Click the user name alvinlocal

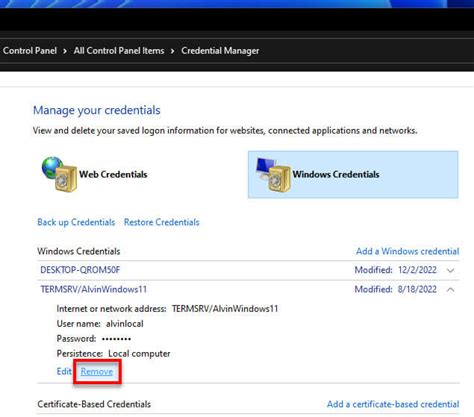click(125, 324)
